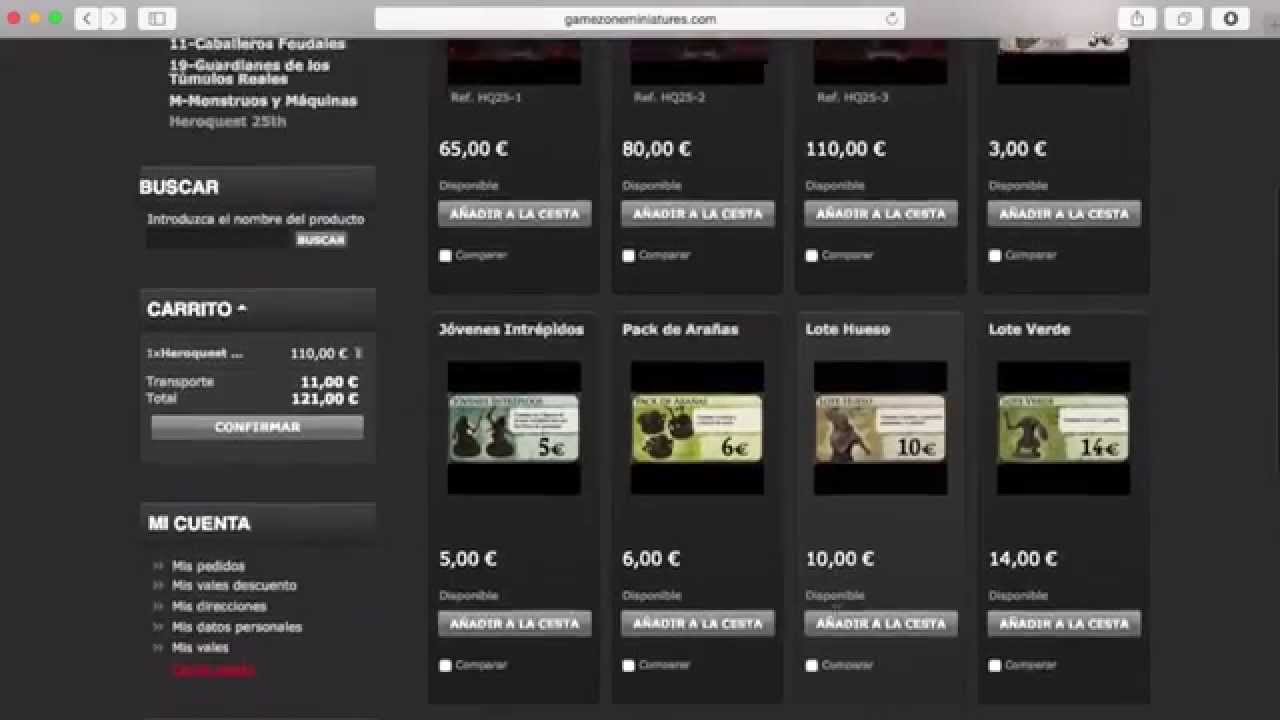1280x720 pixels.
Task: Open category 19-Guardianes de los Túmulos Reales
Action: coord(249,72)
